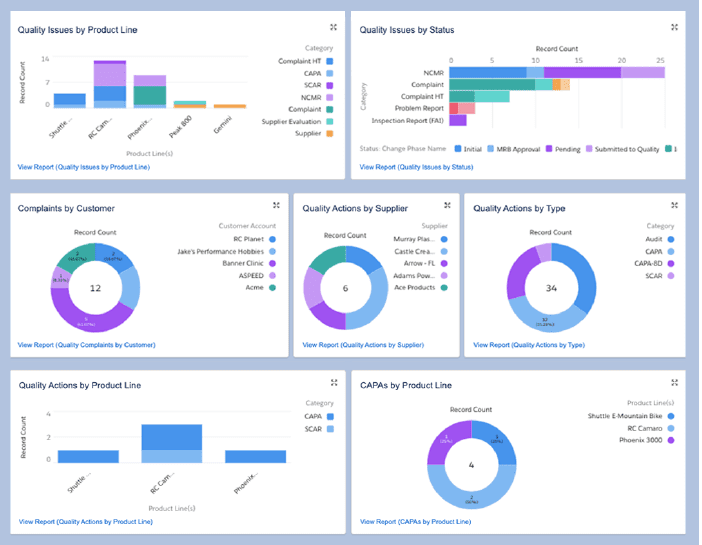The width and height of the screenshot is (702, 545).
Task: Click CAPA-8D category legend entry
Action: (x=654, y=263)
